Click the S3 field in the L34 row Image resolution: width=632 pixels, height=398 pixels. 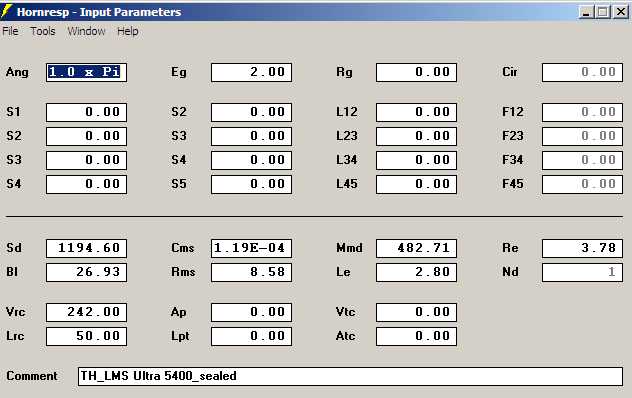pyautogui.click(x=86, y=160)
